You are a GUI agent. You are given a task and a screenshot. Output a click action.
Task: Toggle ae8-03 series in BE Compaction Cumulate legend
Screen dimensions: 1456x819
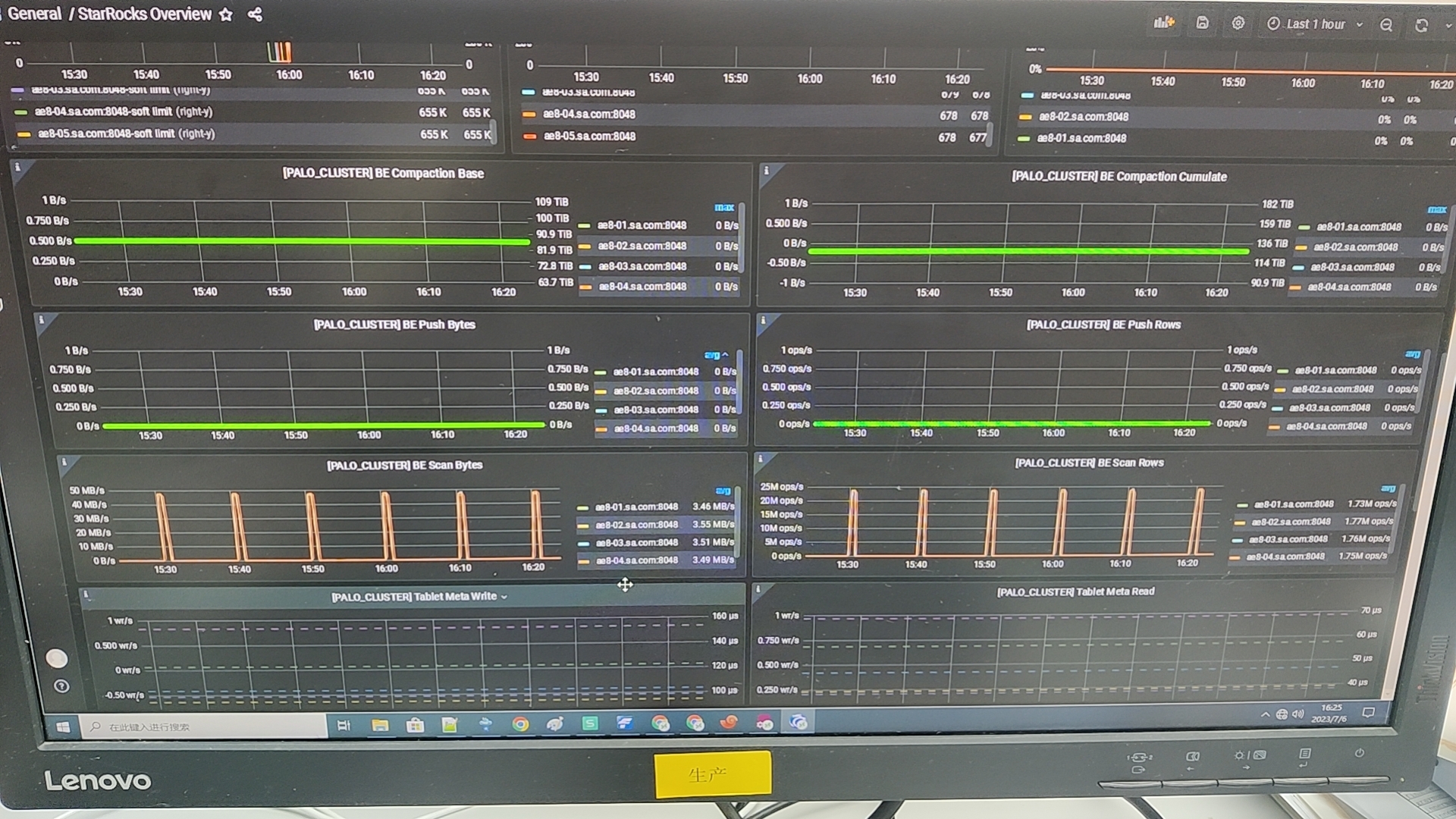(x=1352, y=267)
